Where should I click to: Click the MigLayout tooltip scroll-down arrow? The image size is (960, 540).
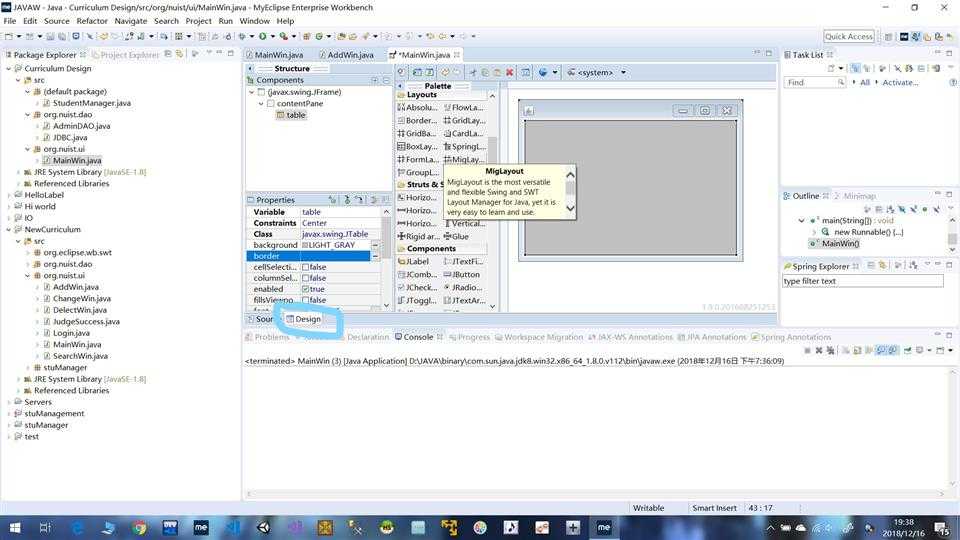tap(571, 209)
